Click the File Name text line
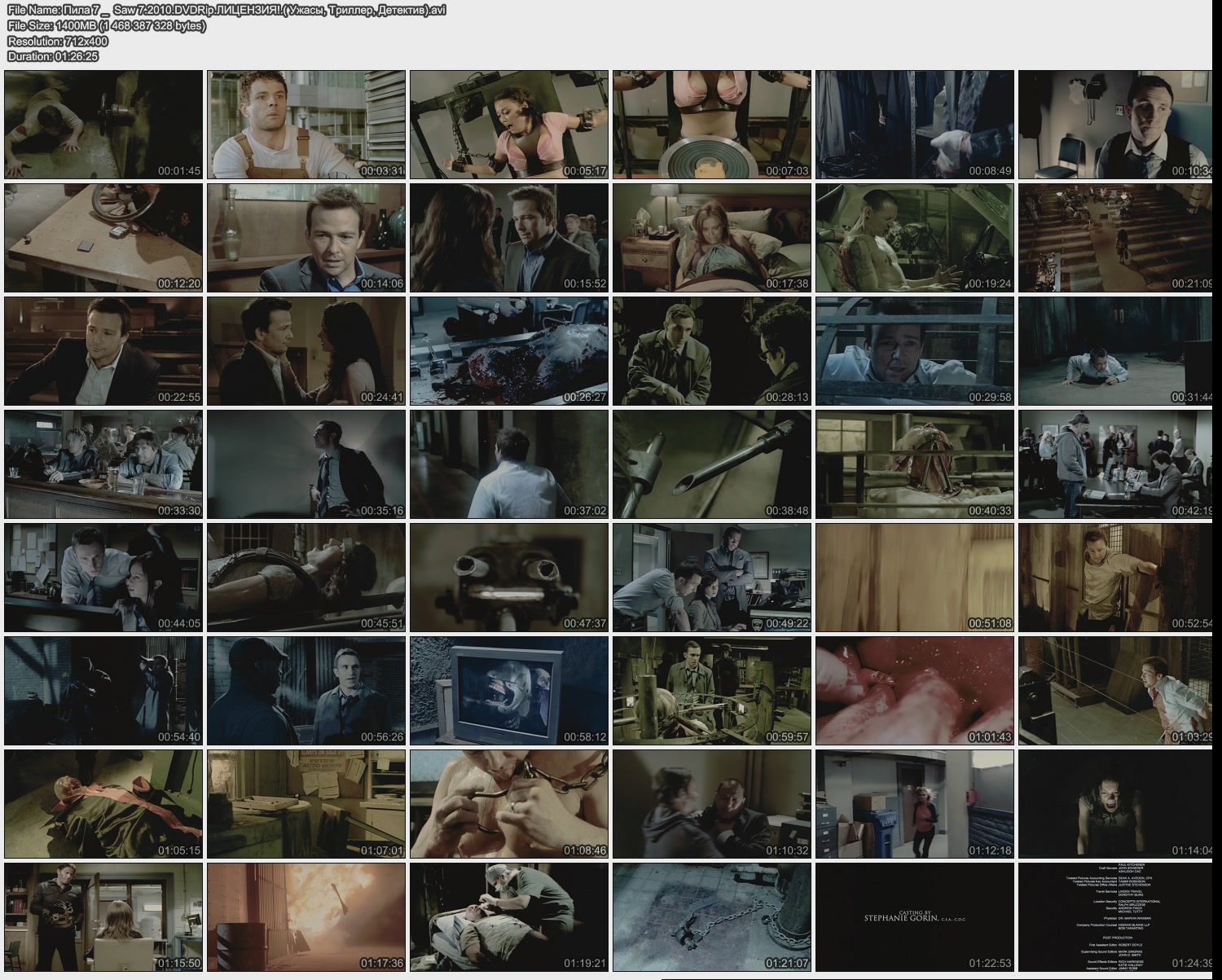This screenshot has height=980, width=1222. [x=226, y=10]
